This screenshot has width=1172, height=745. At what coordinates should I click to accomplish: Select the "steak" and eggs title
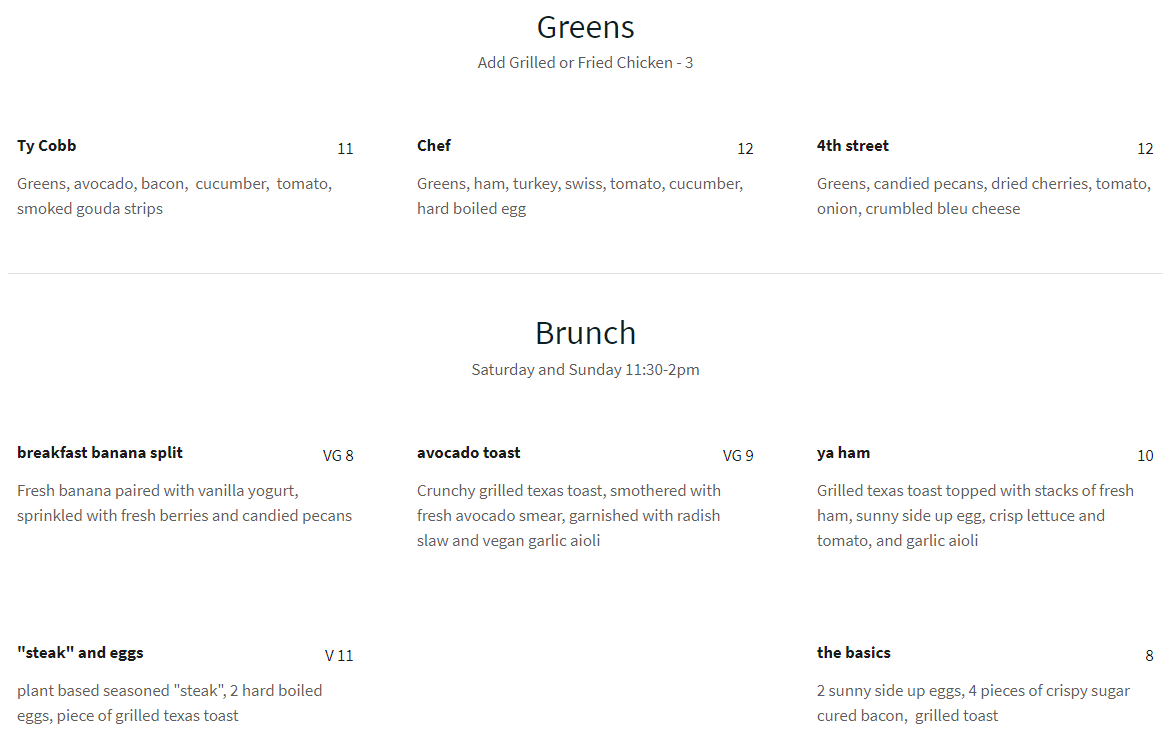pyautogui.click(x=80, y=653)
